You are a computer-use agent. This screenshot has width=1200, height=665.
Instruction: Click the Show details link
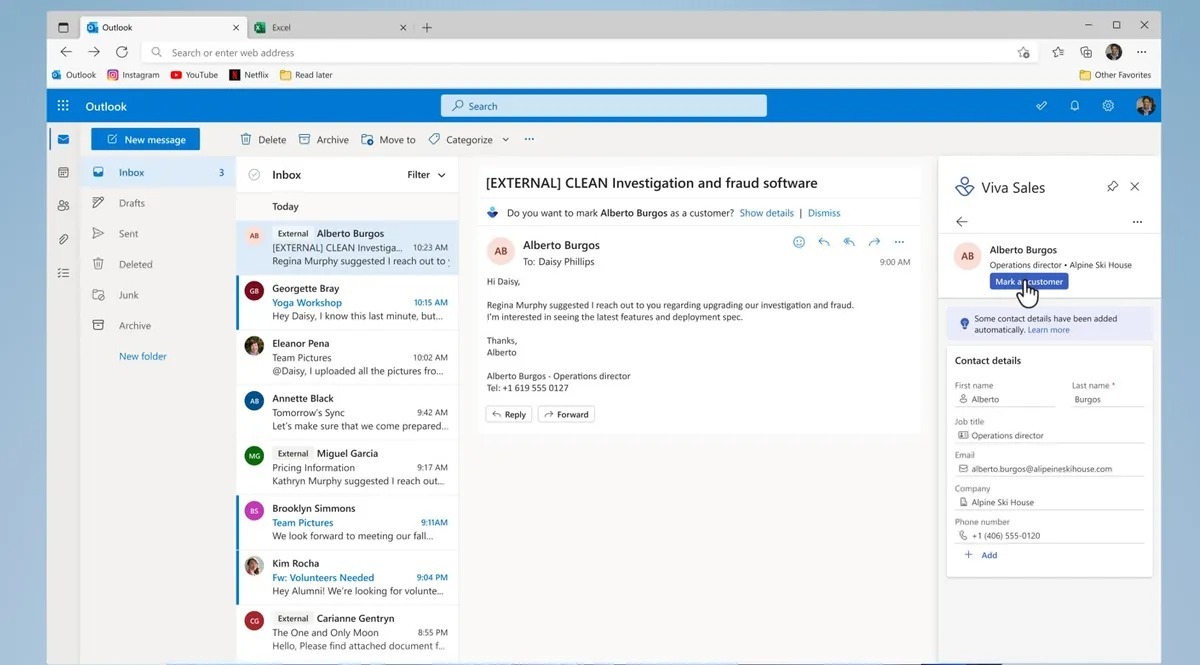(766, 213)
